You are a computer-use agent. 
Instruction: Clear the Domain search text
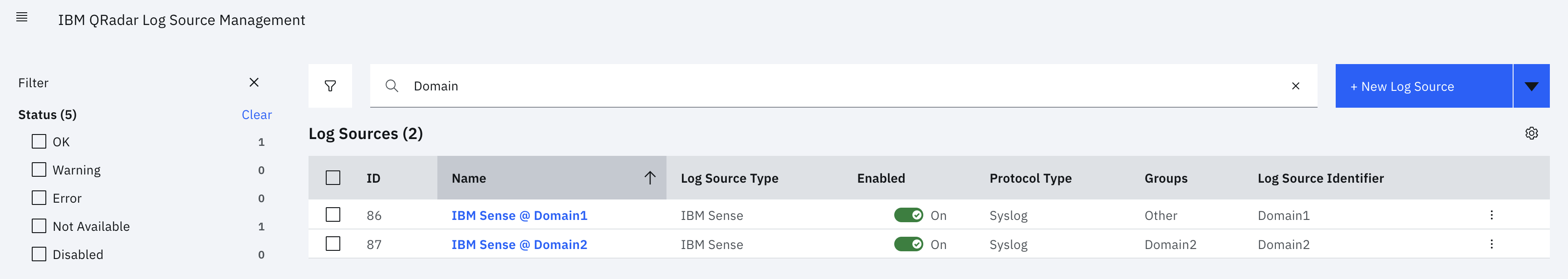1295,86
